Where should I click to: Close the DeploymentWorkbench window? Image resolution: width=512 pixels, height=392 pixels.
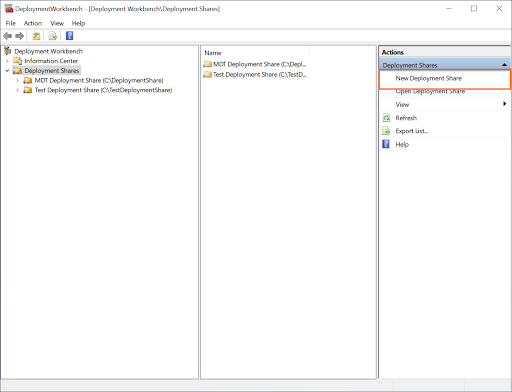[x=499, y=8]
